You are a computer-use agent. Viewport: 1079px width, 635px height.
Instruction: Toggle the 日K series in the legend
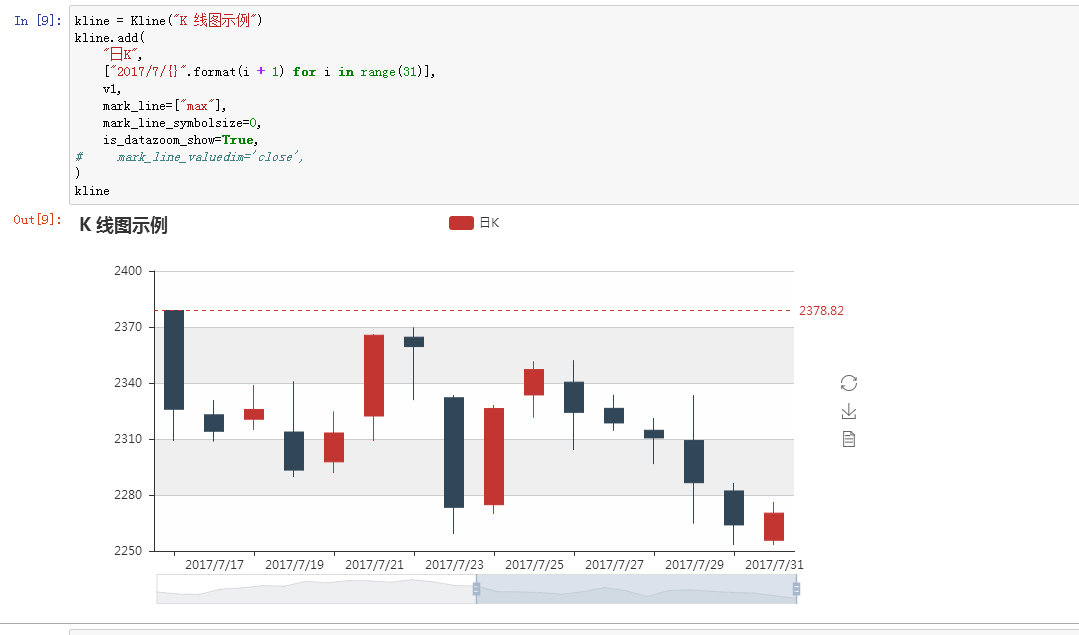pos(489,222)
